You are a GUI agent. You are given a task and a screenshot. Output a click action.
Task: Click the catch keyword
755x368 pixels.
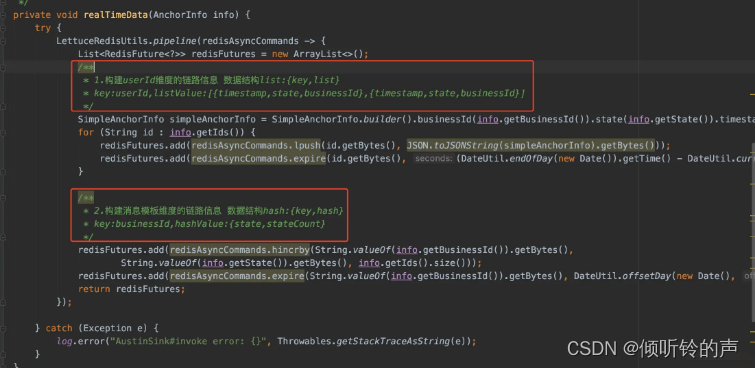pos(59,328)
